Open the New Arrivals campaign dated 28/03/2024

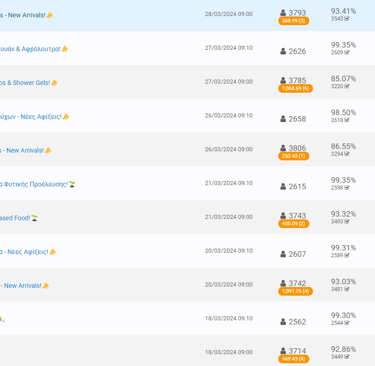coord(26,15)
